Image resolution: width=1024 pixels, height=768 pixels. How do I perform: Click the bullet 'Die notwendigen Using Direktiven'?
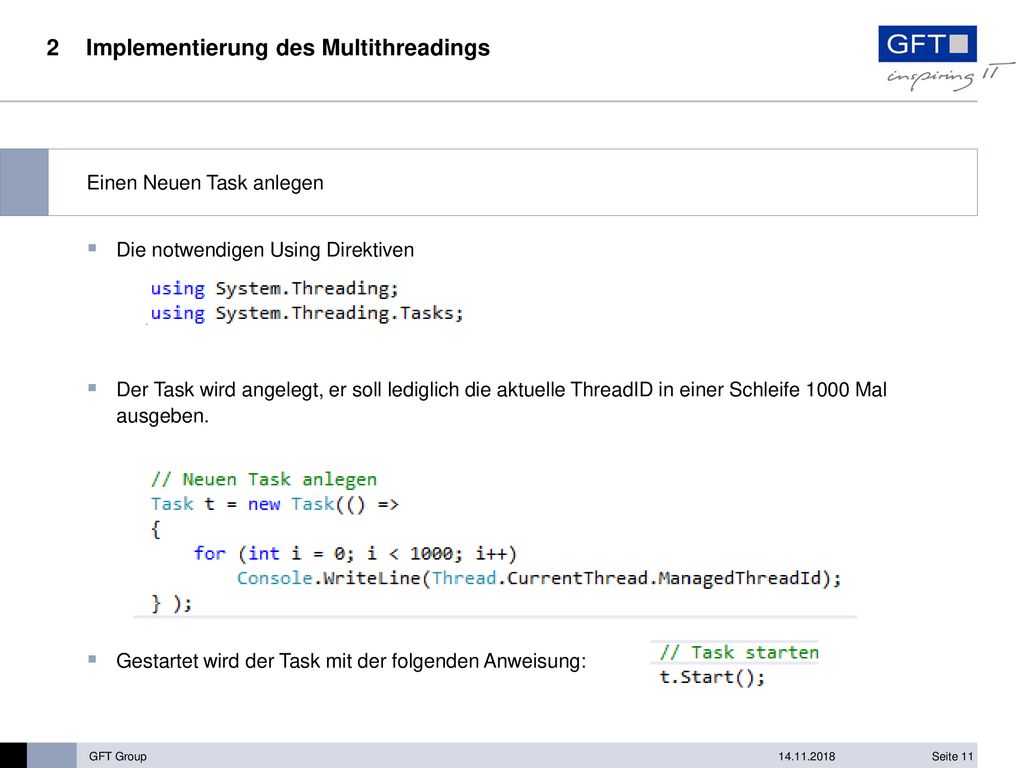265,249
